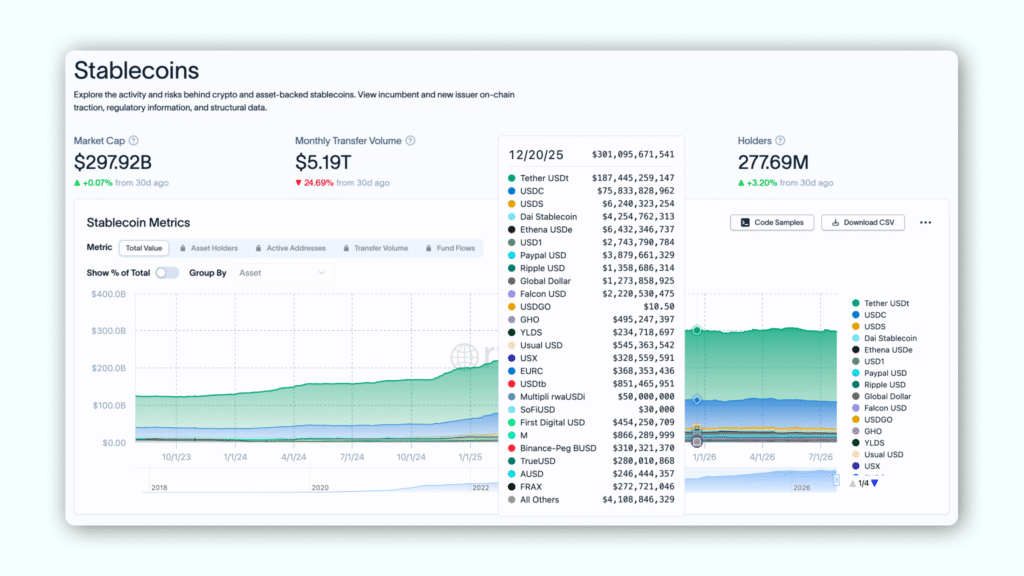The height and width of the screenshot is (576, 1024).
Task: Click the lock icon on Asset Holders
Action: coord(183,248)
